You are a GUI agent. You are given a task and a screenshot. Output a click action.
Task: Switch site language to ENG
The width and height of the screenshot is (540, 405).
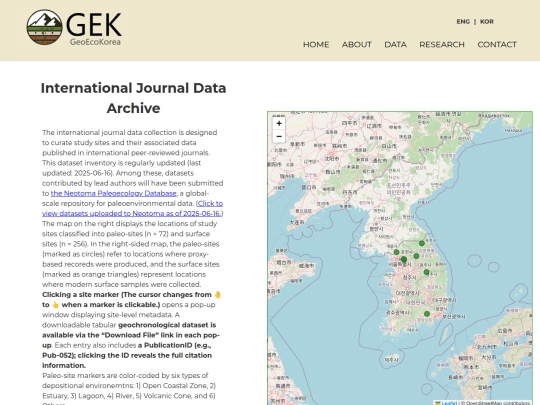coord(463,22)
